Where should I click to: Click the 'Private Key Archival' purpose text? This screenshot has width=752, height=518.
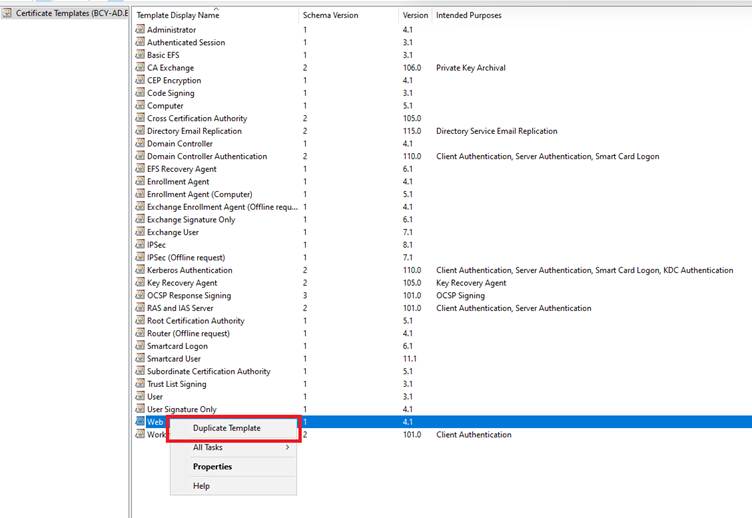(470, 68)
